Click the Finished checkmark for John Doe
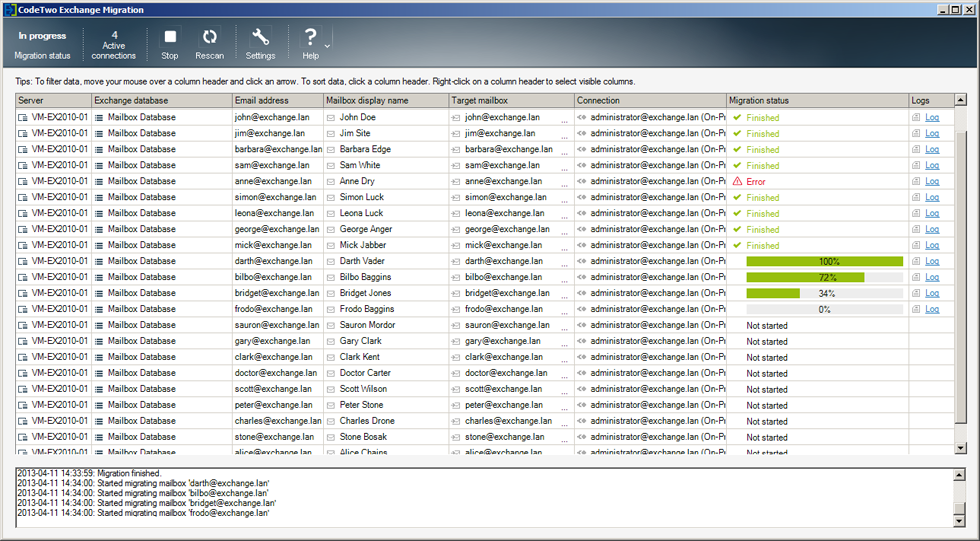980x541 pixels. pos(738,117)
